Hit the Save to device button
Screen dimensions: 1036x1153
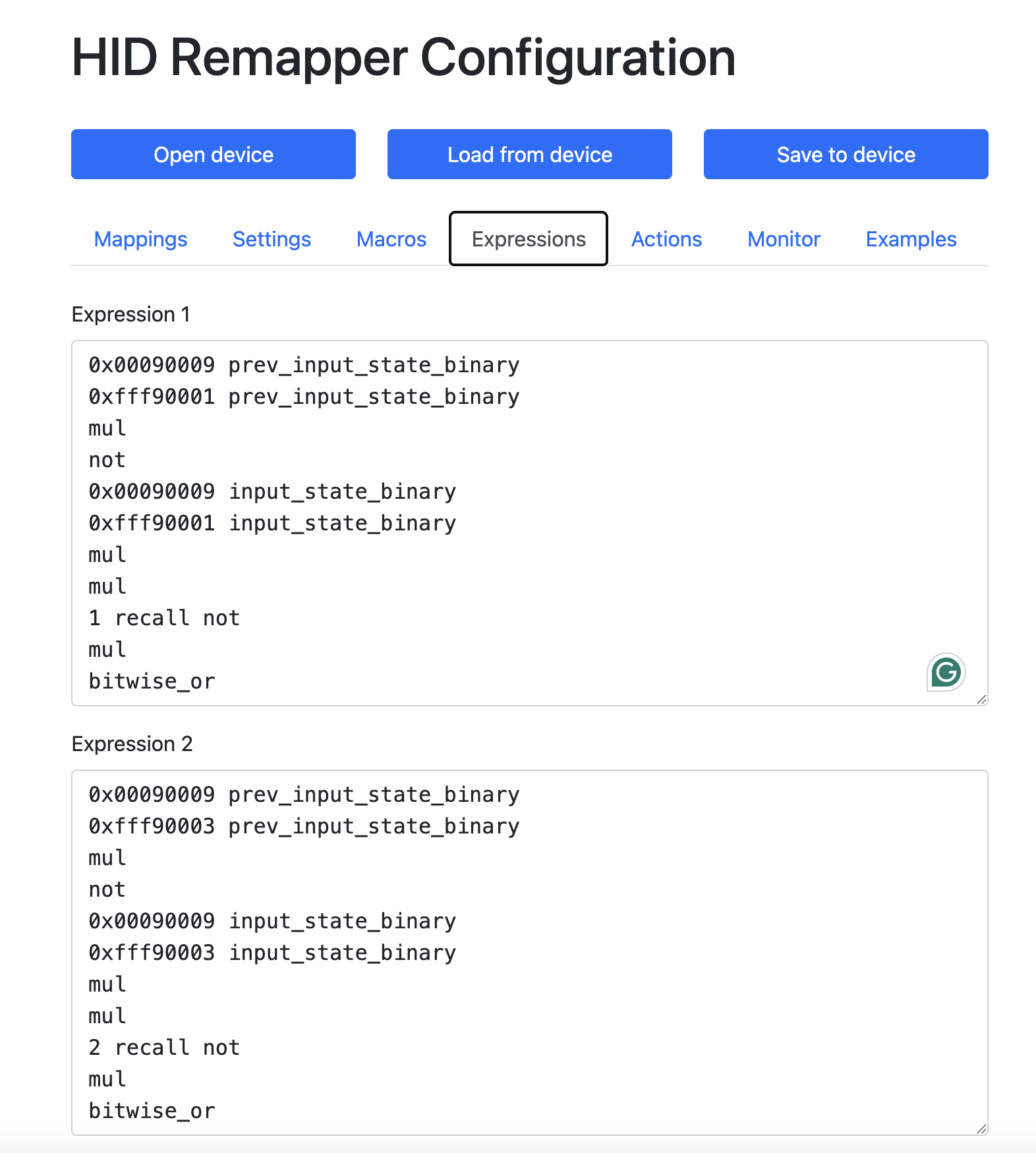[x=846, y=154]
